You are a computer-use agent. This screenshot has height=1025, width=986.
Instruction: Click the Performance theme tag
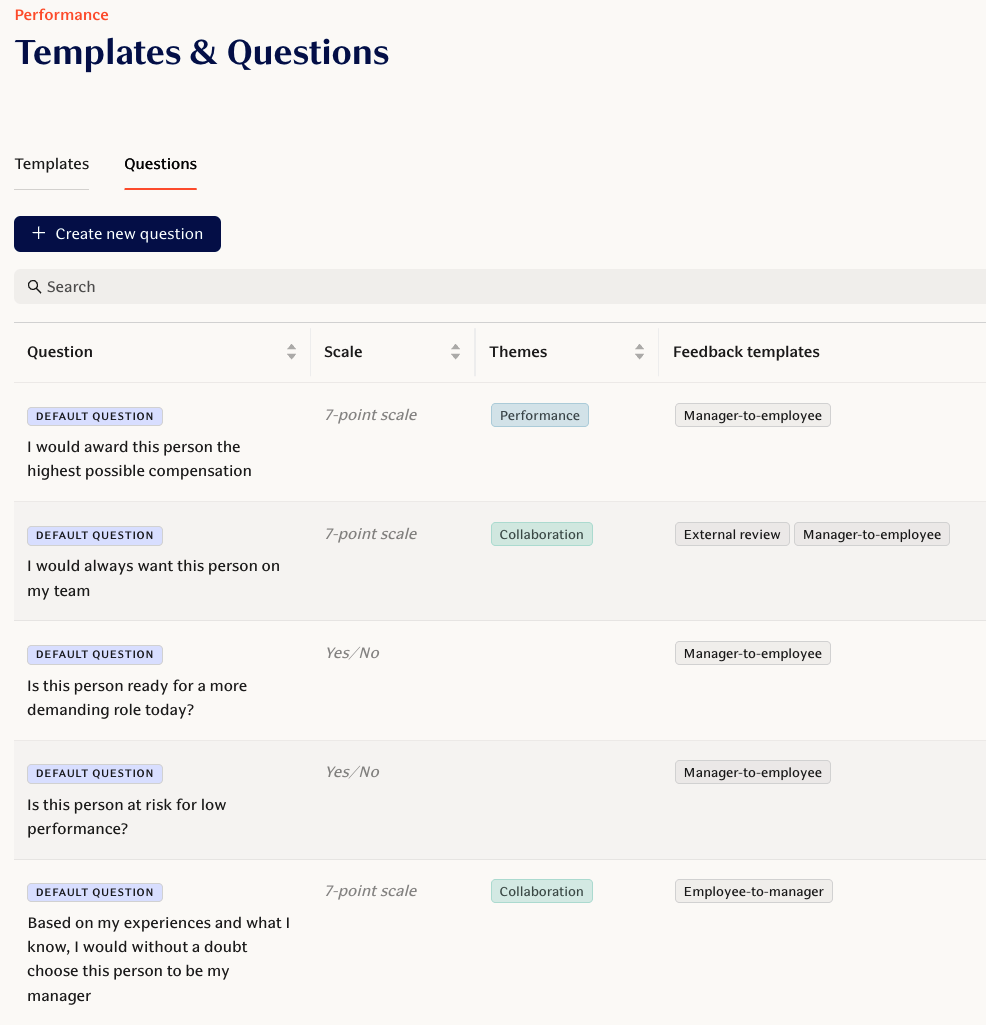point(539,416)
